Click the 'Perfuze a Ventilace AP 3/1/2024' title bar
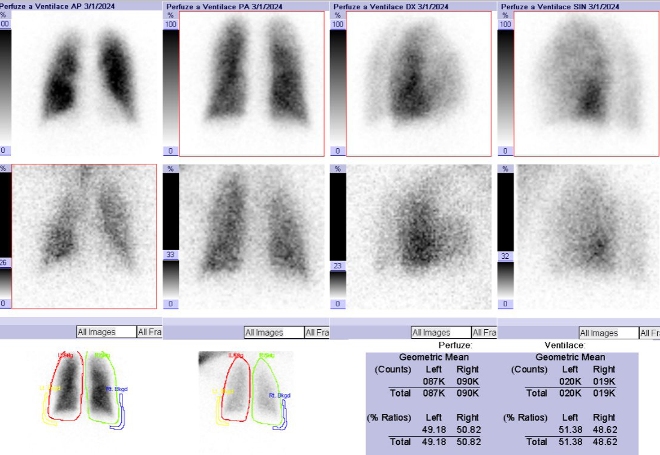660x455 pixels. [x=80, y=6]
